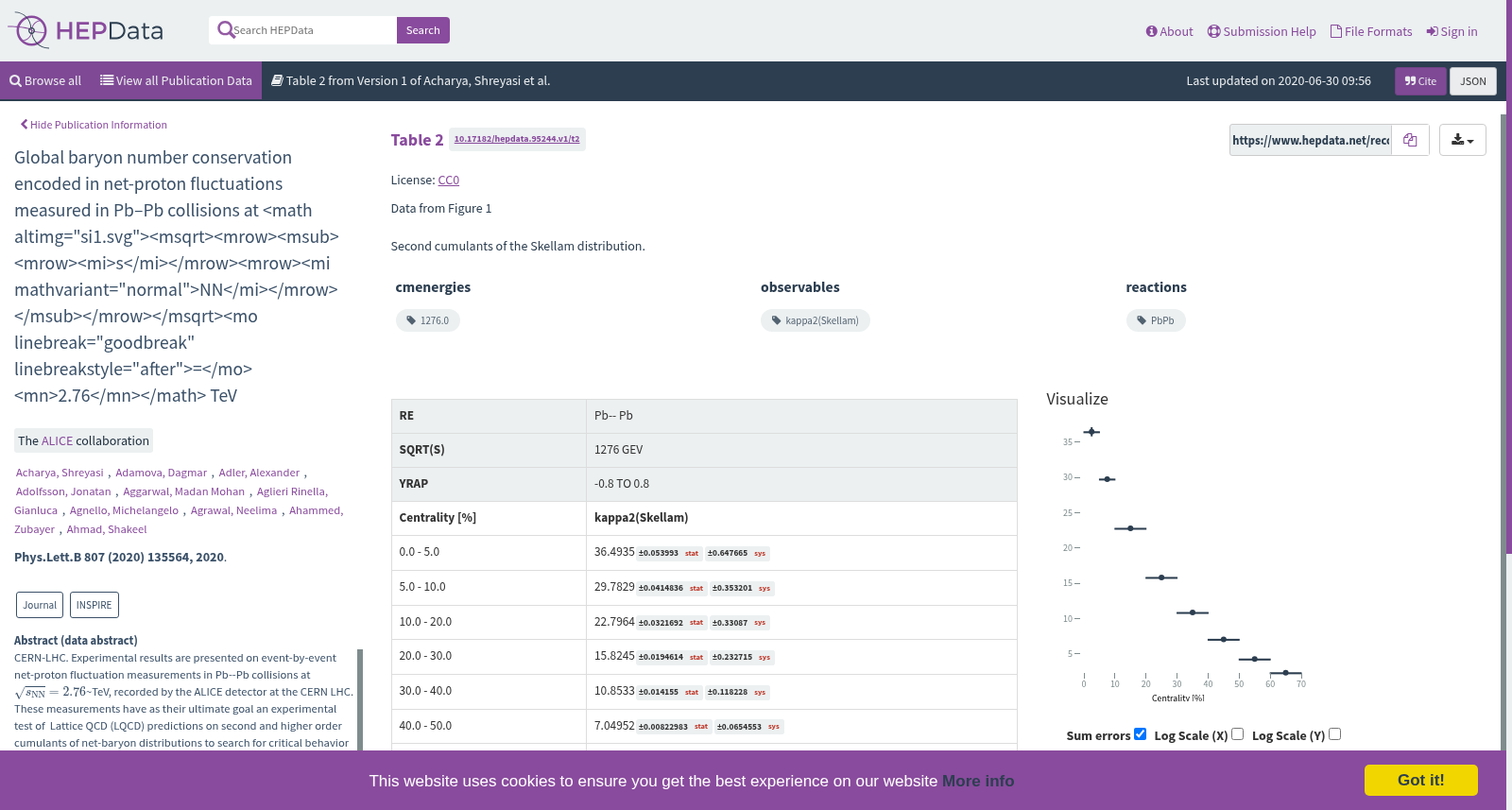Enable Log Scale (X) checkbox
The width and height of the screenshot is (1512, 810).
point(1237,734)
